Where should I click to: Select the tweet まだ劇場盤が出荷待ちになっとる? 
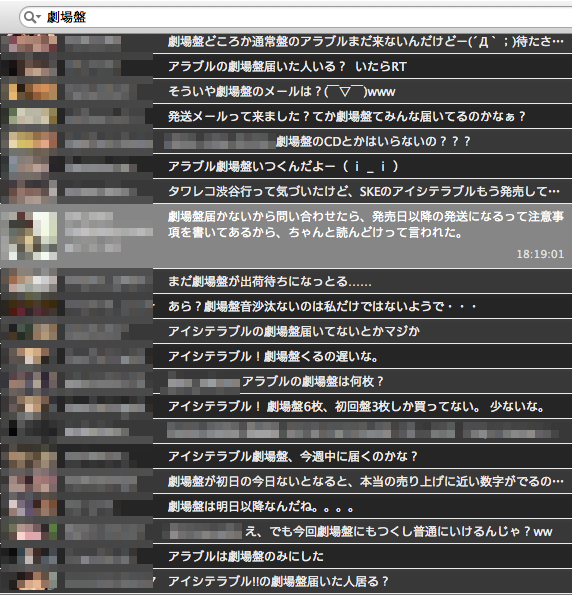[286, 281]
